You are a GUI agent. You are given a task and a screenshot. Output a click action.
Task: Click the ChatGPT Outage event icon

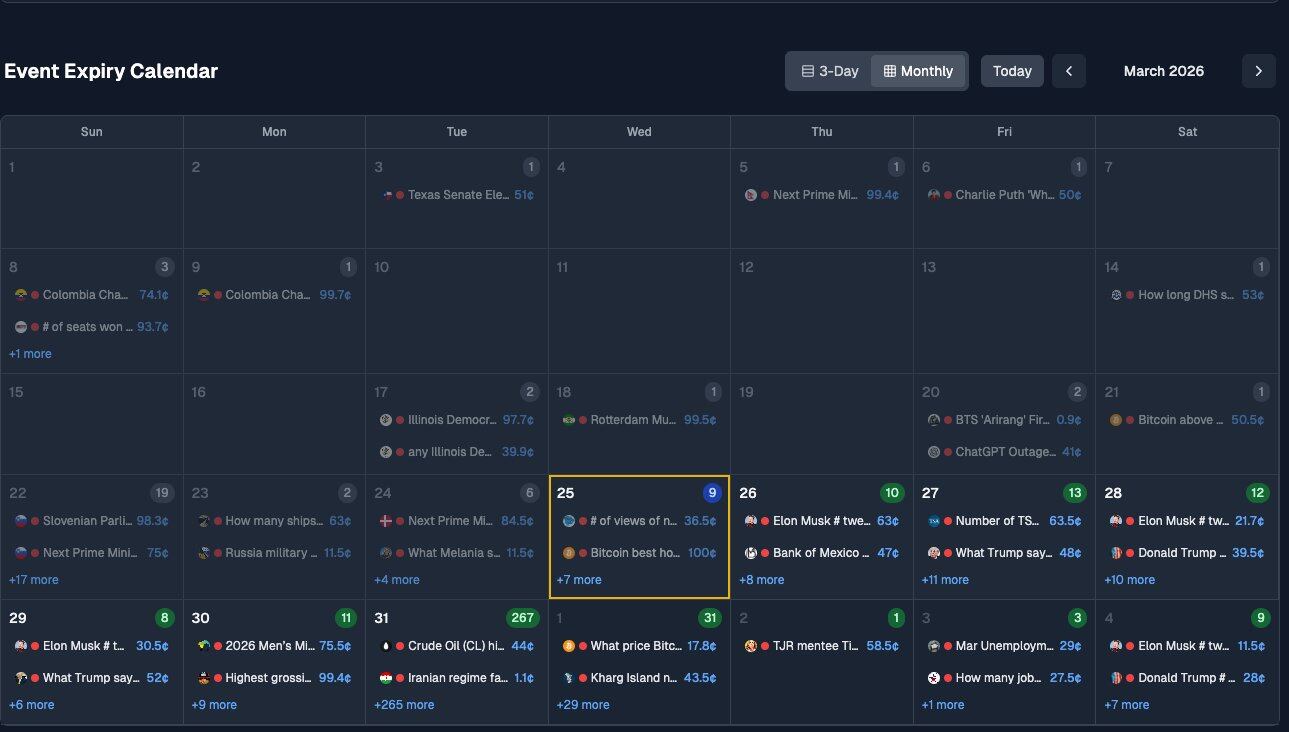pos(933,452)
